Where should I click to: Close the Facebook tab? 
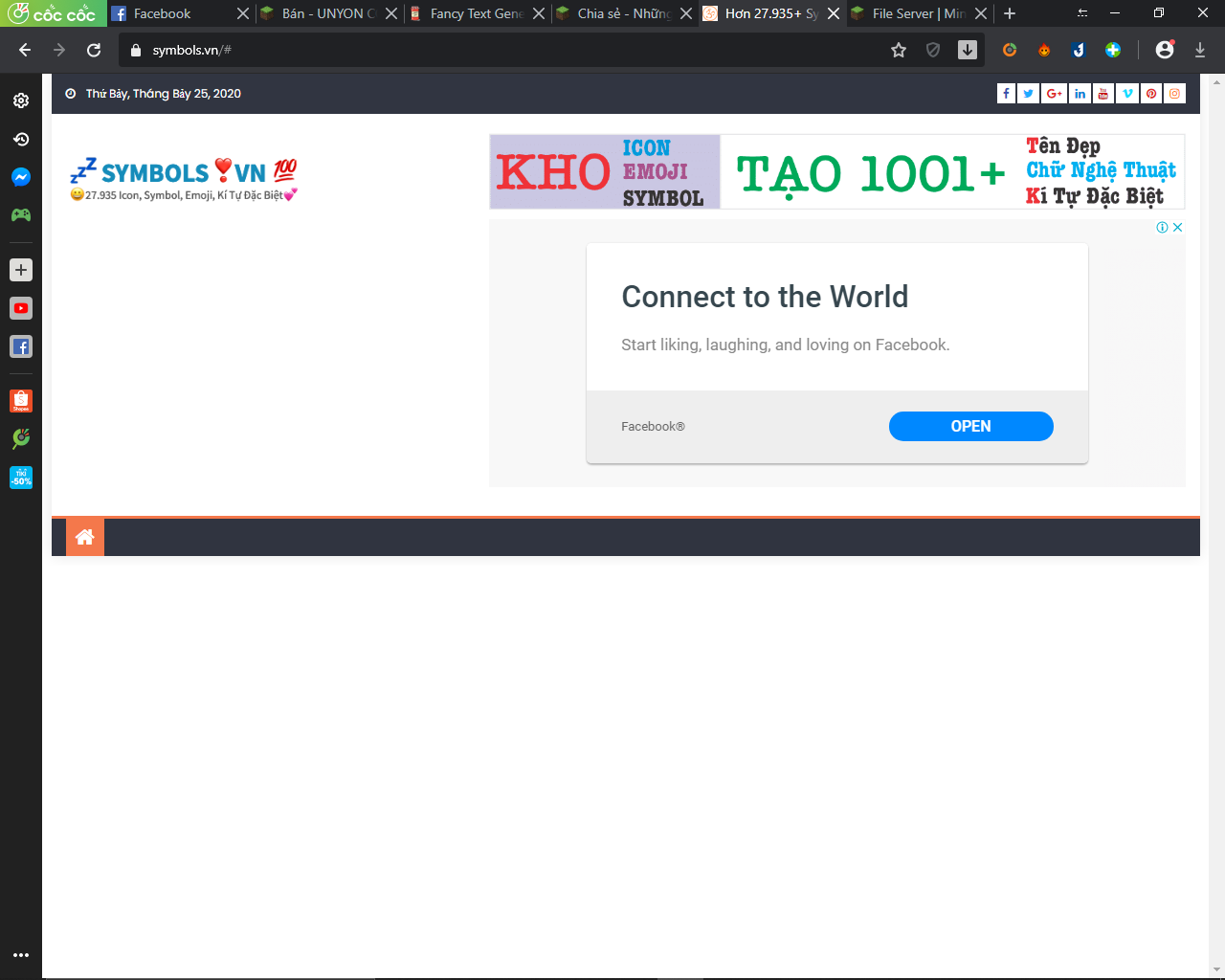click(243, 13)
